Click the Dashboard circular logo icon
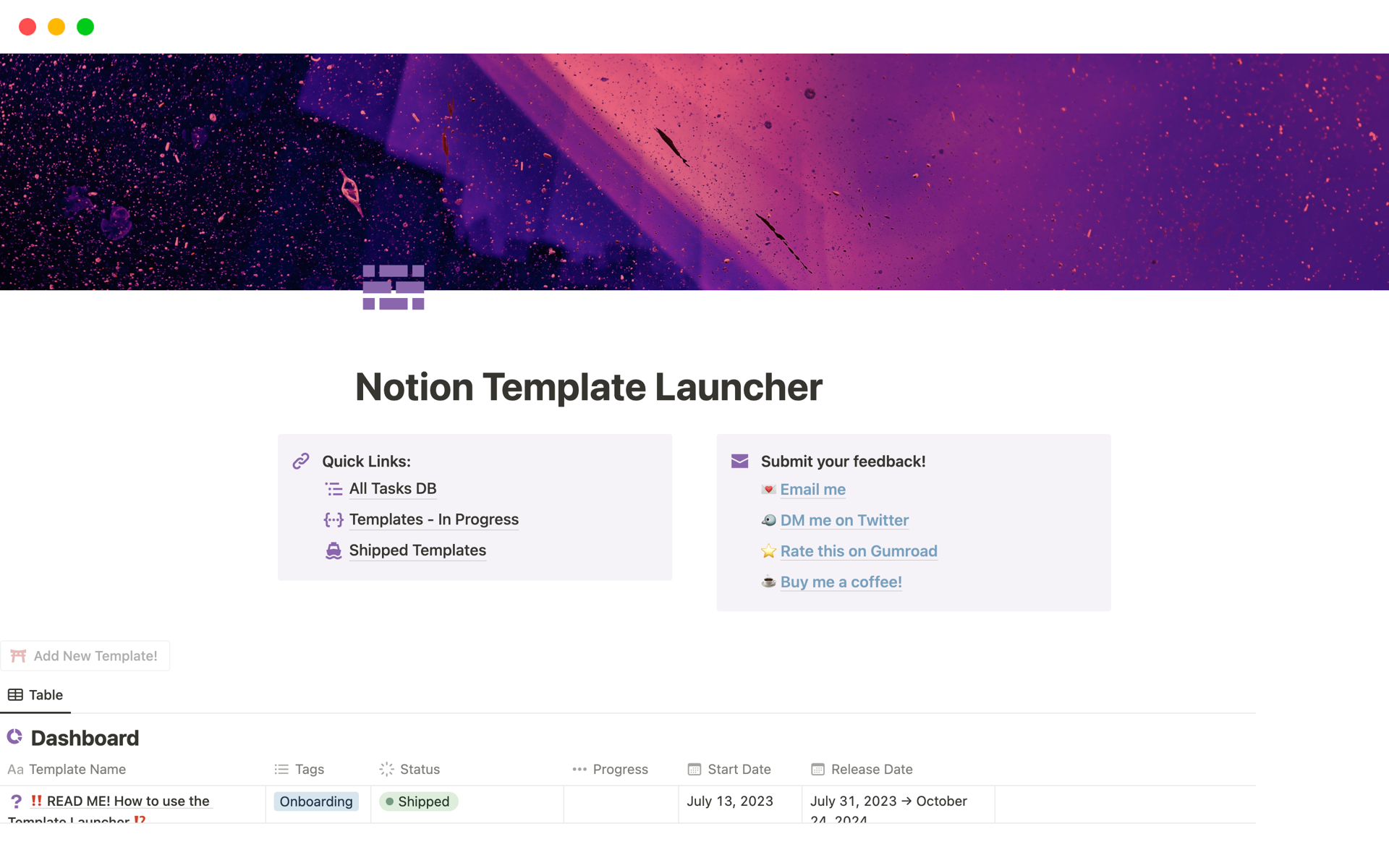 coord(15,737)
